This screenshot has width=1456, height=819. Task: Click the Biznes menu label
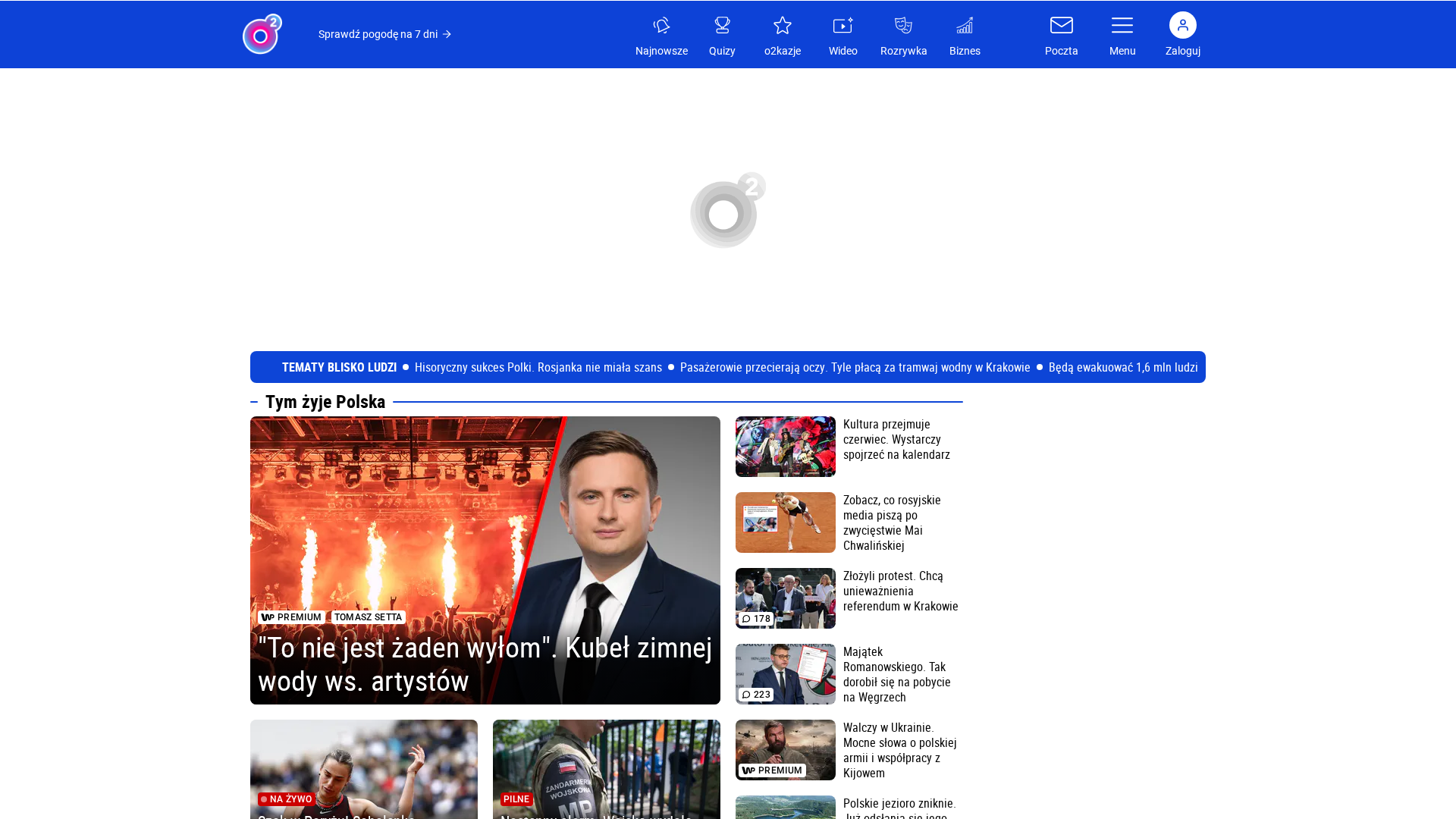pyautogui.click(x=965, y=51)
